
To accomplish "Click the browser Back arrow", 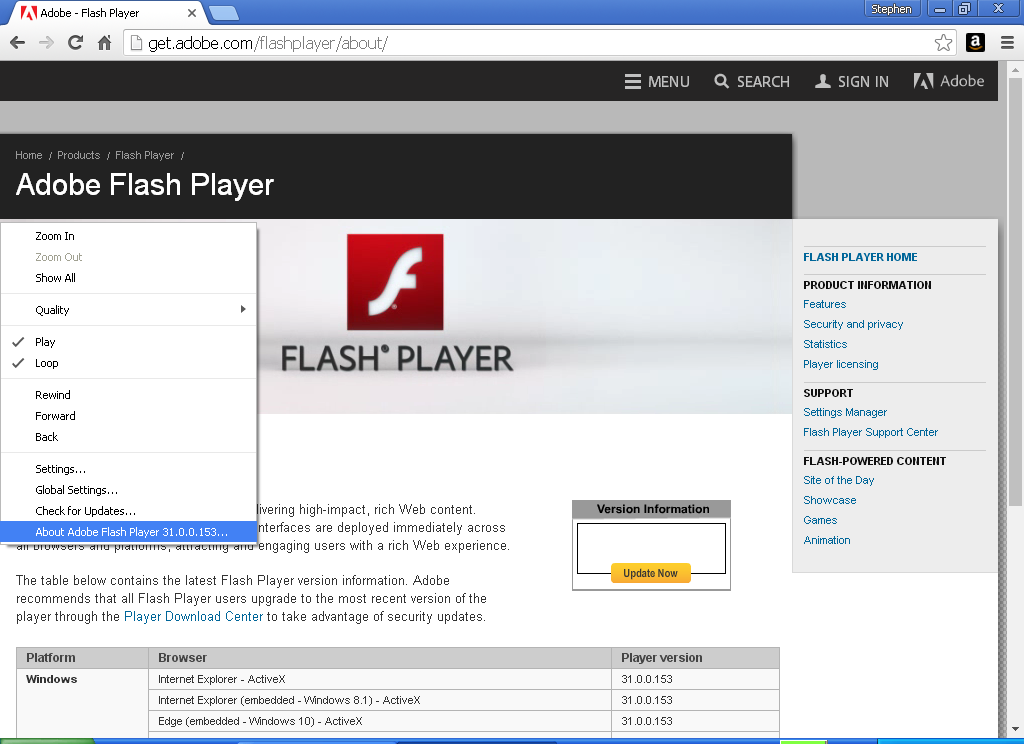I will (18, 43).
